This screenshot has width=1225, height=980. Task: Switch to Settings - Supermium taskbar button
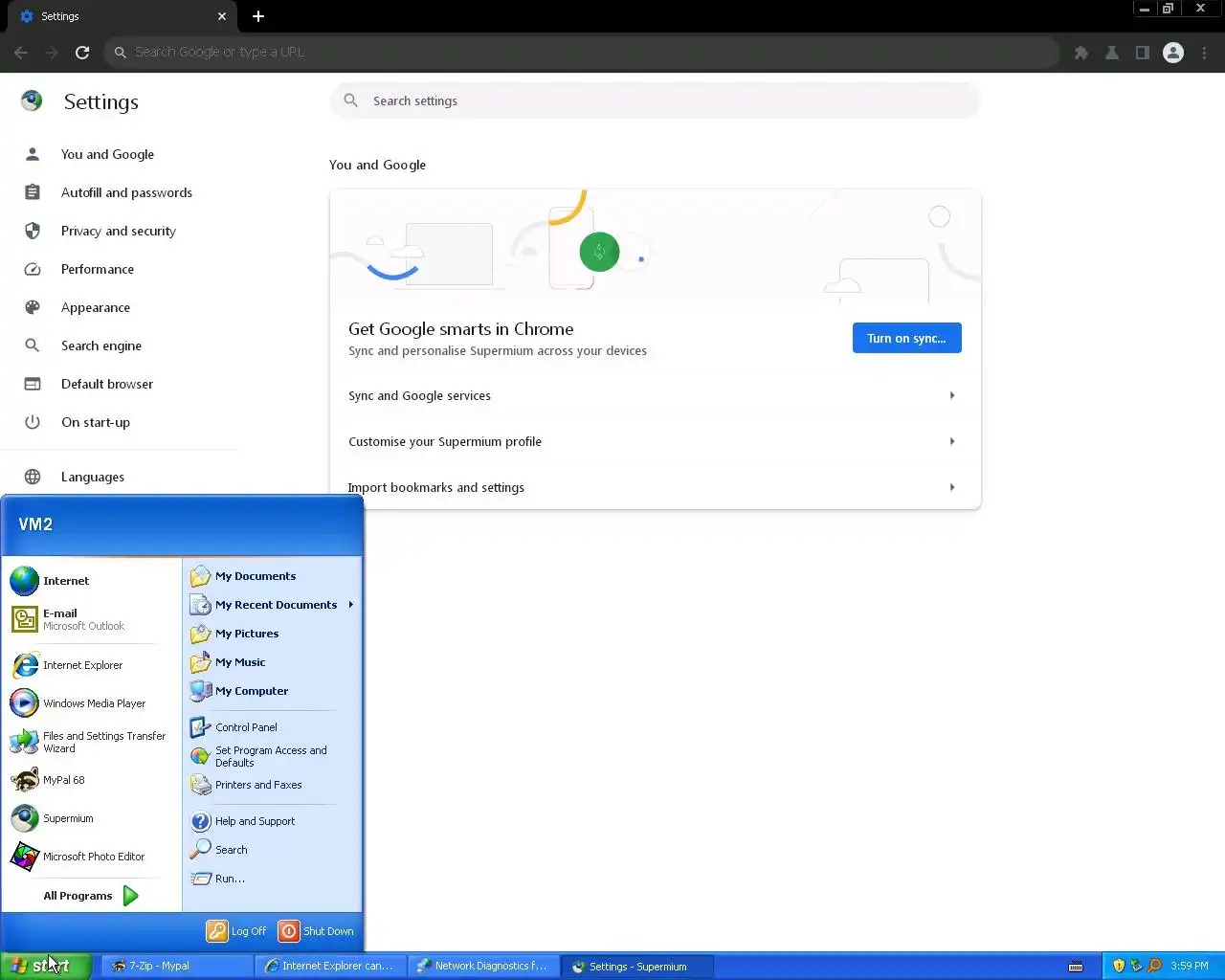coord(637,967)
